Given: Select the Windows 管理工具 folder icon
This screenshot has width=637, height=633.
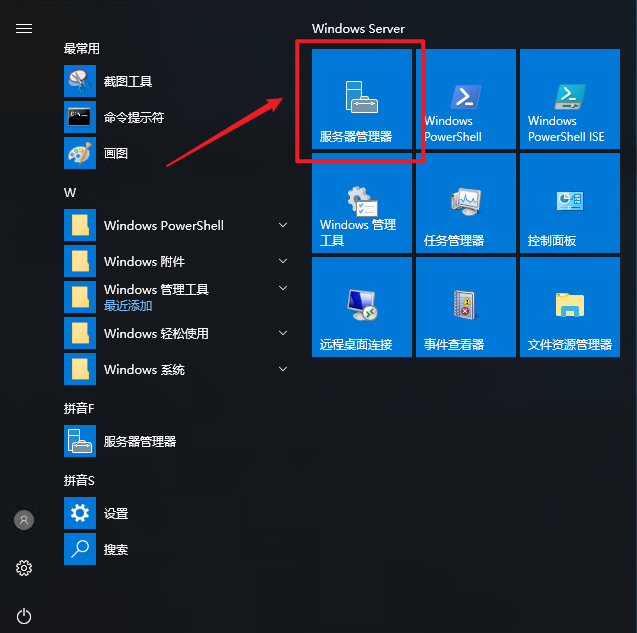Looking at the screenshot, I should (80, 297).
